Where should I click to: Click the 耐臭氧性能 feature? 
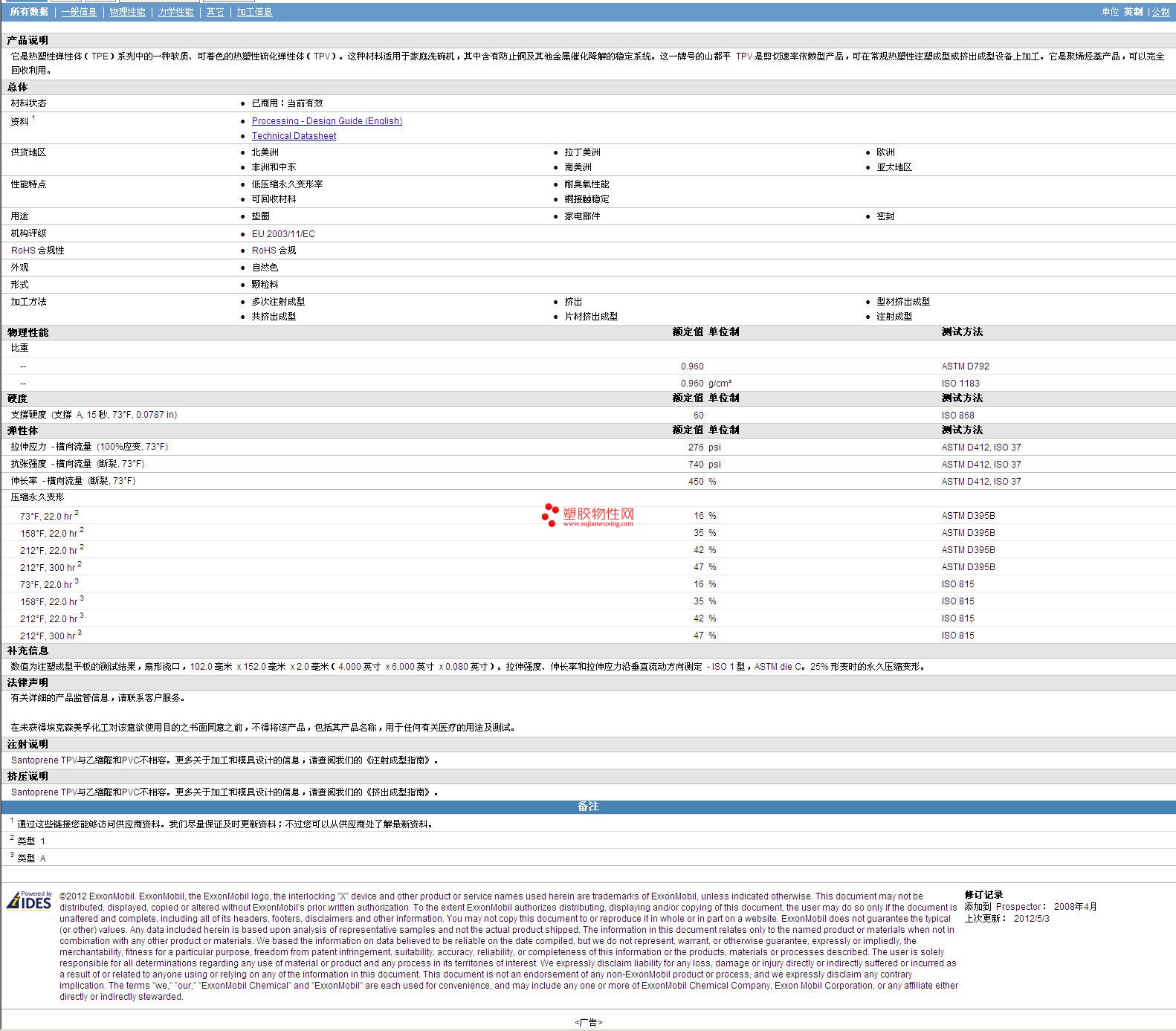point(587,184)
